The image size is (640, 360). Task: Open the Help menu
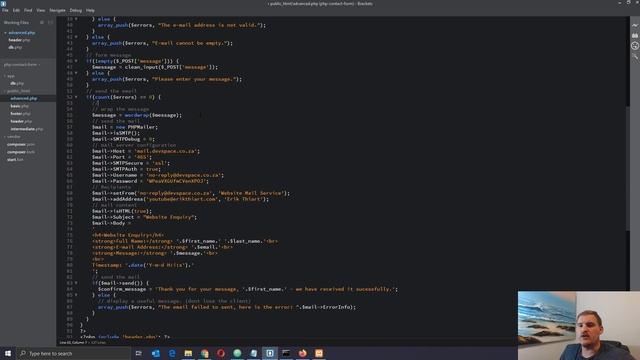[x=90, y=10]
